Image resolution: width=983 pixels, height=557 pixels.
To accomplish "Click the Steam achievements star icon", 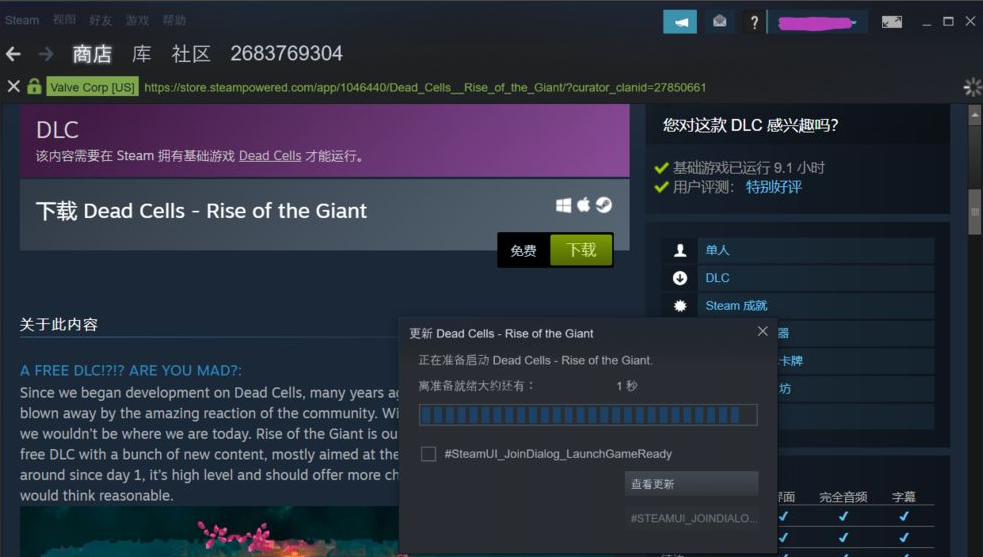I will 680,306.
